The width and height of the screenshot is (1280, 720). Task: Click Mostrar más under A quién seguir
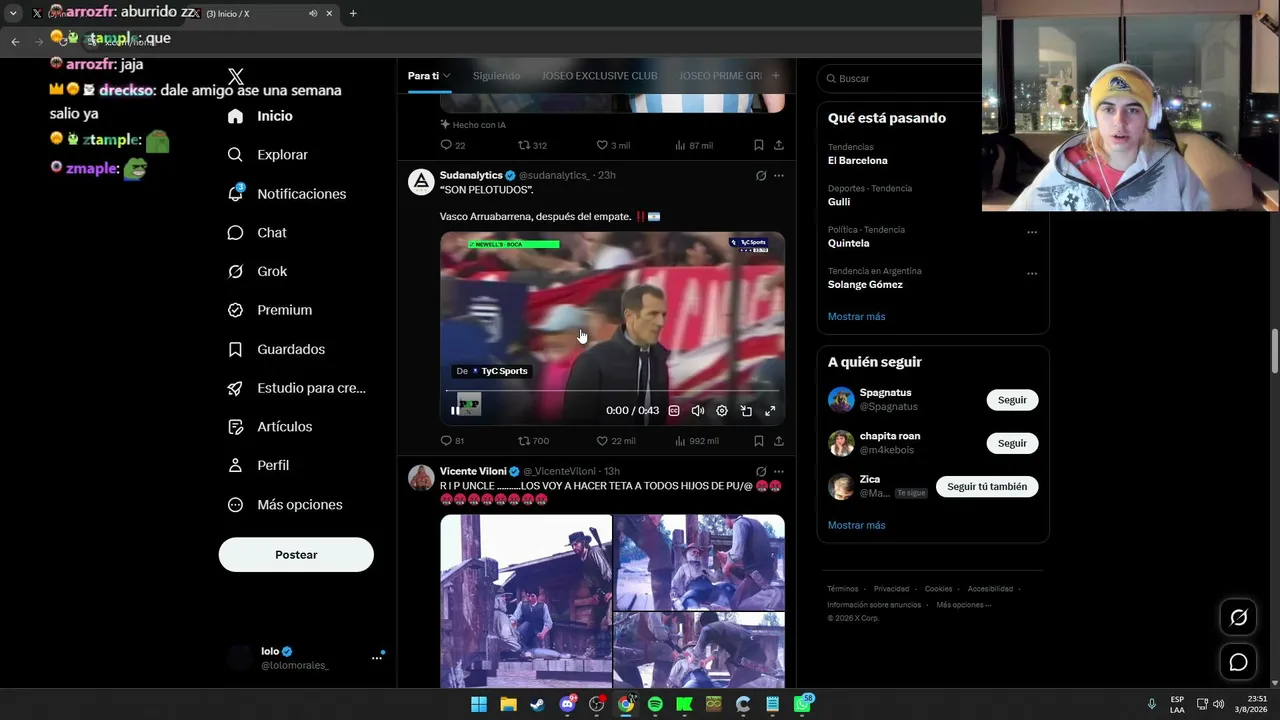pos(856,526)
